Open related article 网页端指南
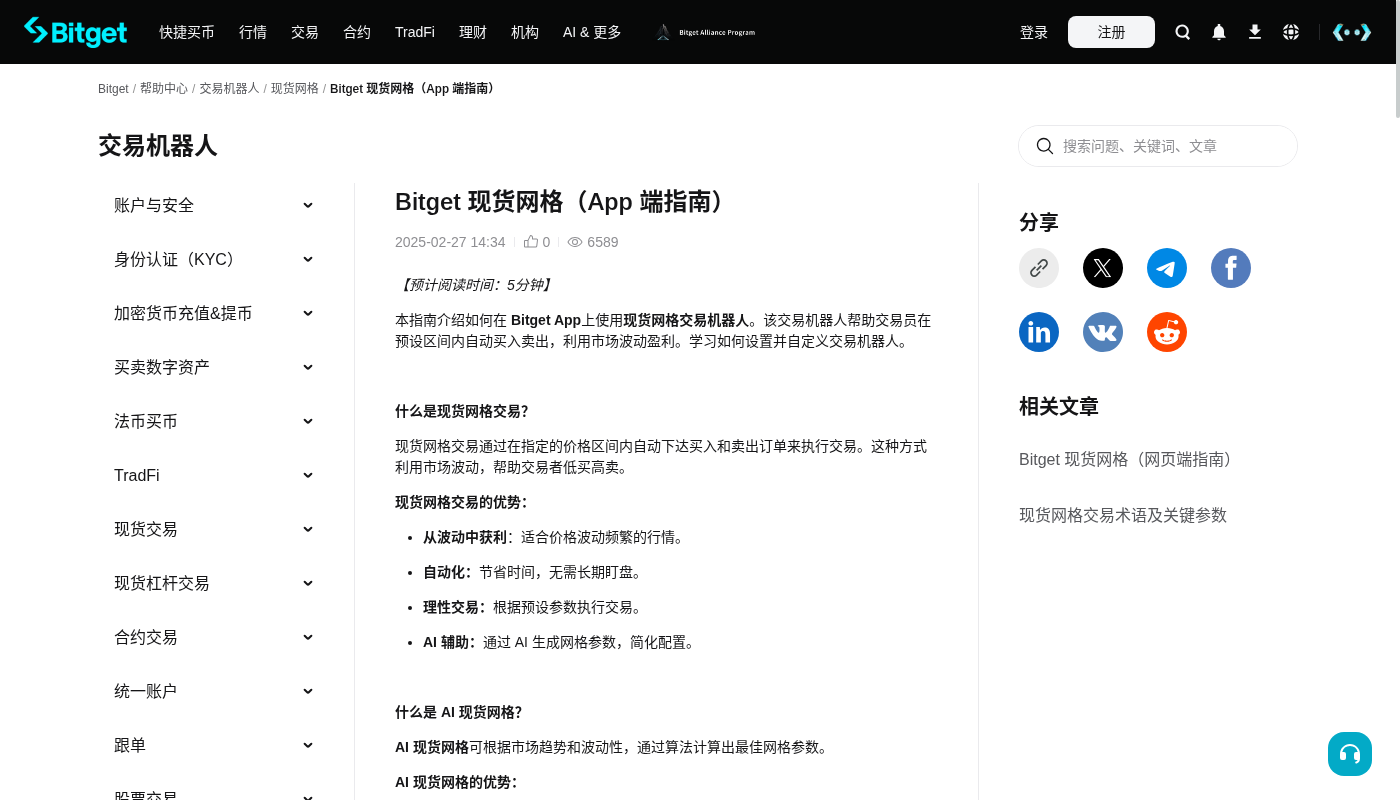1400x800 pixels. (x=1130, y=459)
